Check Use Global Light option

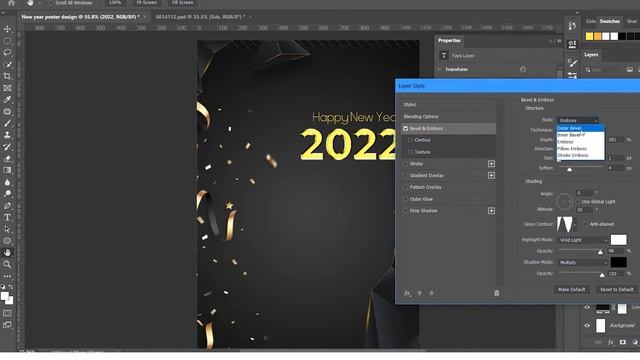578,202
